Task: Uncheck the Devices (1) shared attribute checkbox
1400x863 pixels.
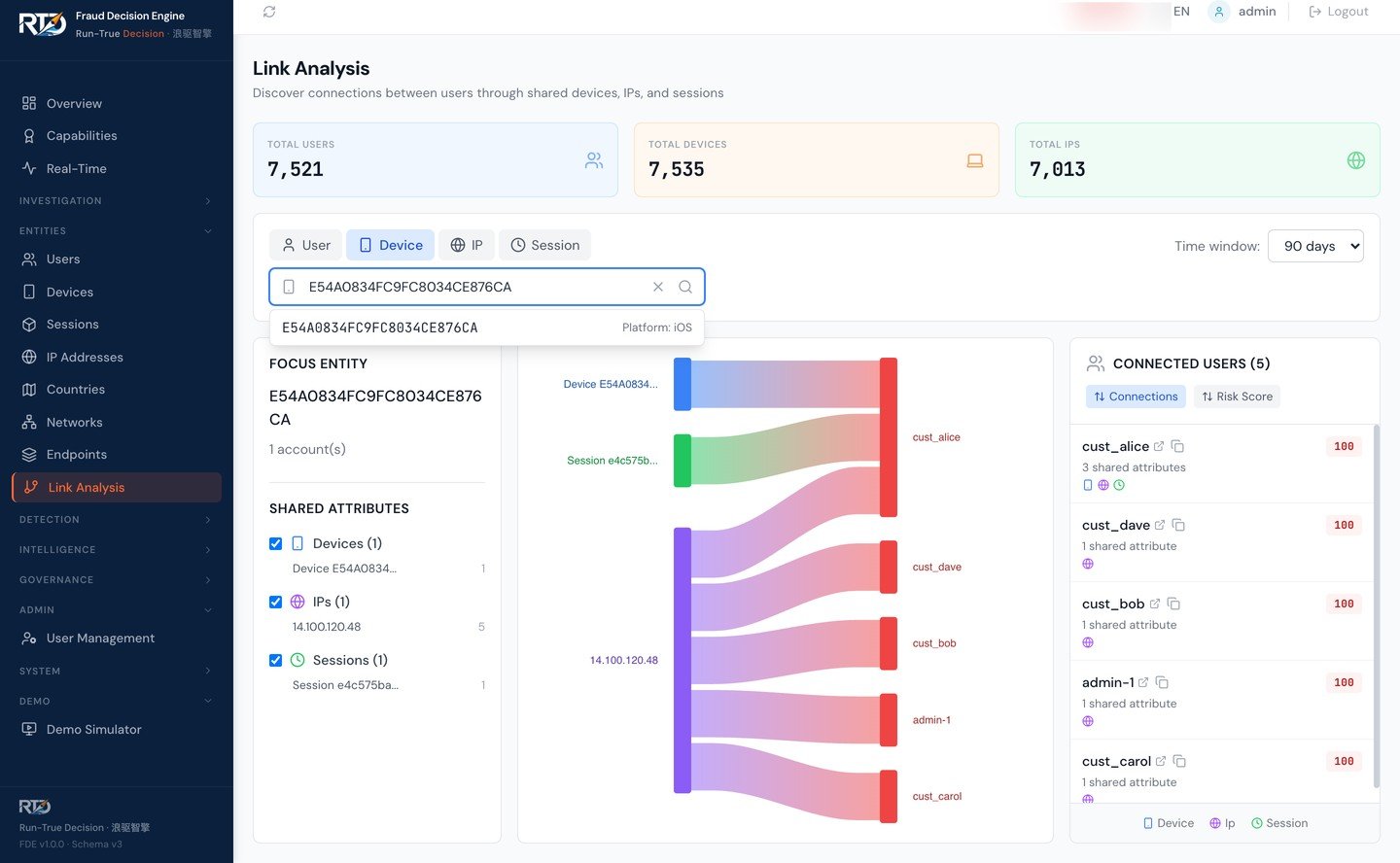Action: click(275, 543)
